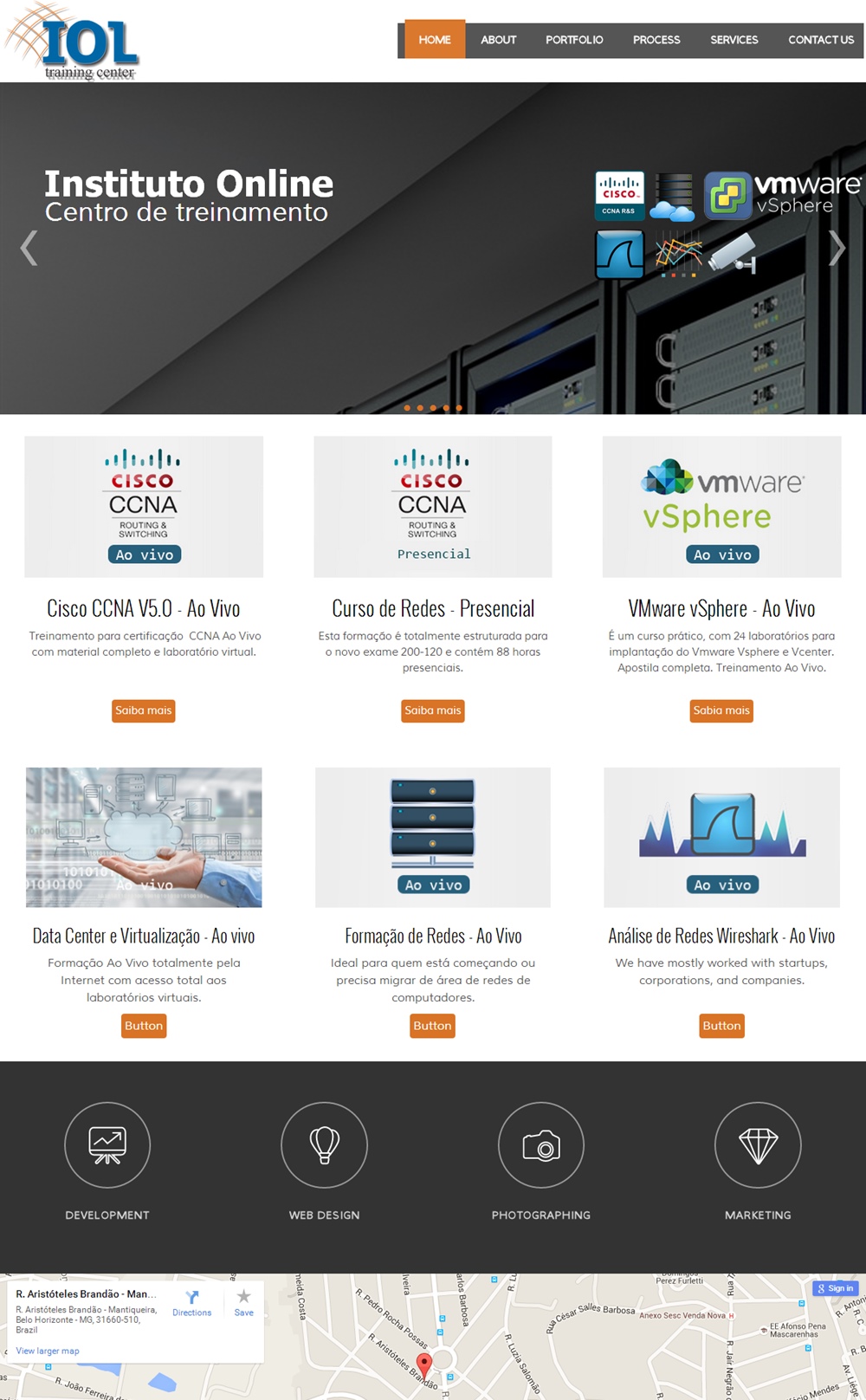Open the SERVICES menu item
The height and width of the screenshot is (1400, 866).
tap(734, 40)
